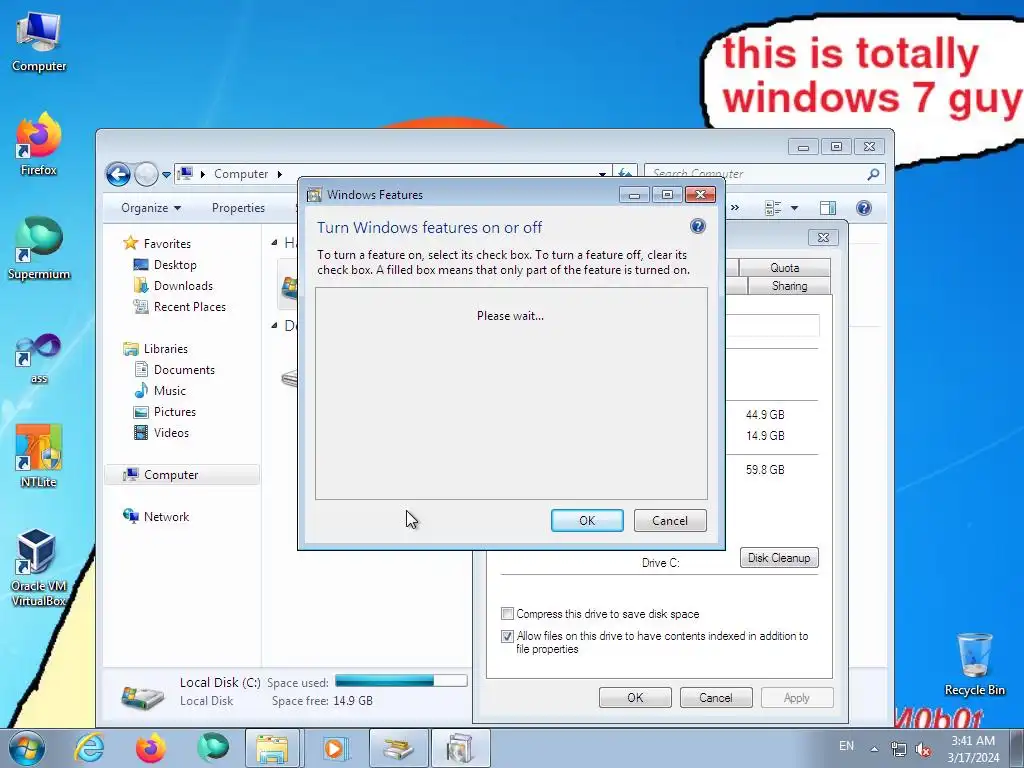Open the Videos library
The width and height of the screenshot is (1024, 768).
(x=171, y=432)
